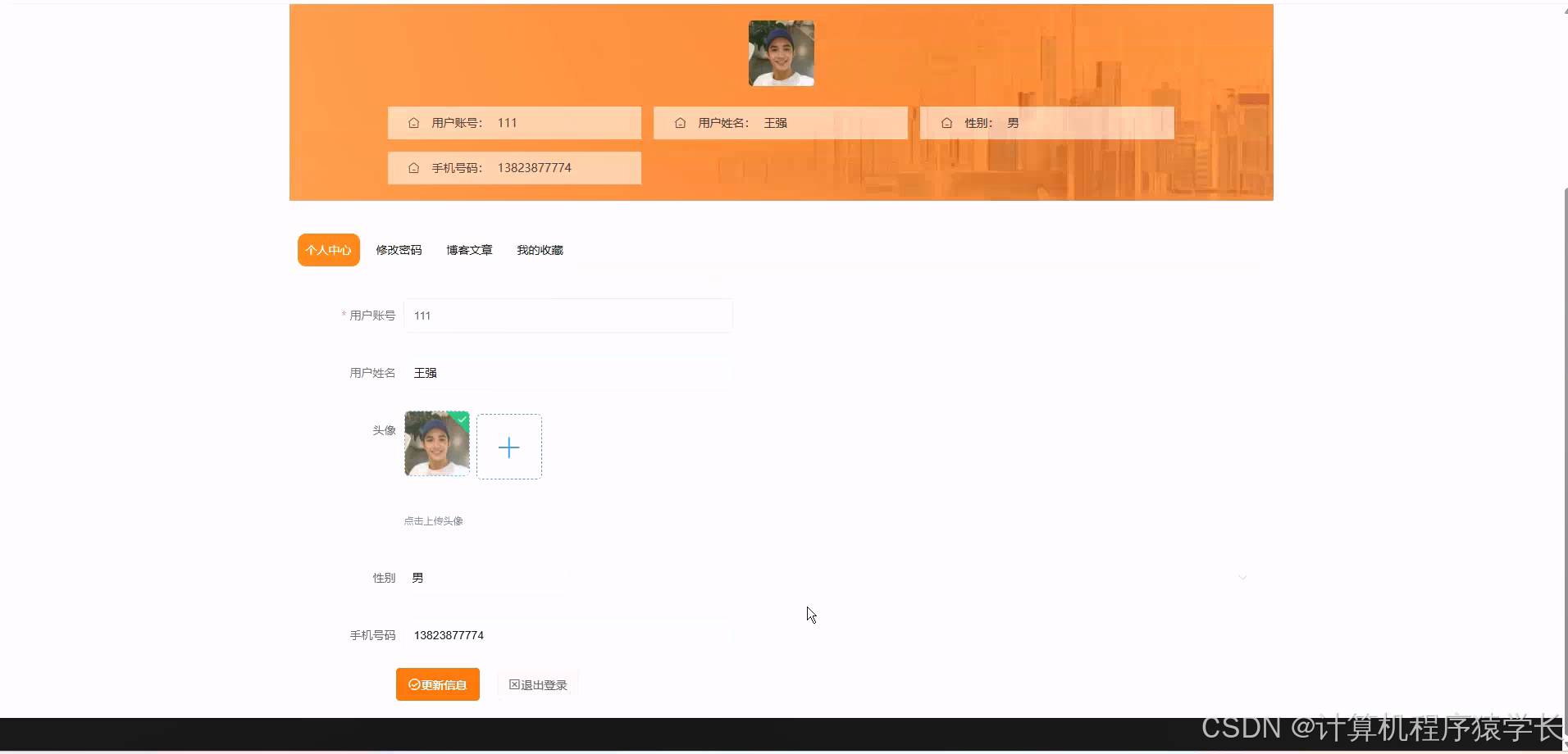The height and width of the screenshot is (754, 1568).
Task: Open the 博客文章 tab
Action: click(x=469, y=250)
